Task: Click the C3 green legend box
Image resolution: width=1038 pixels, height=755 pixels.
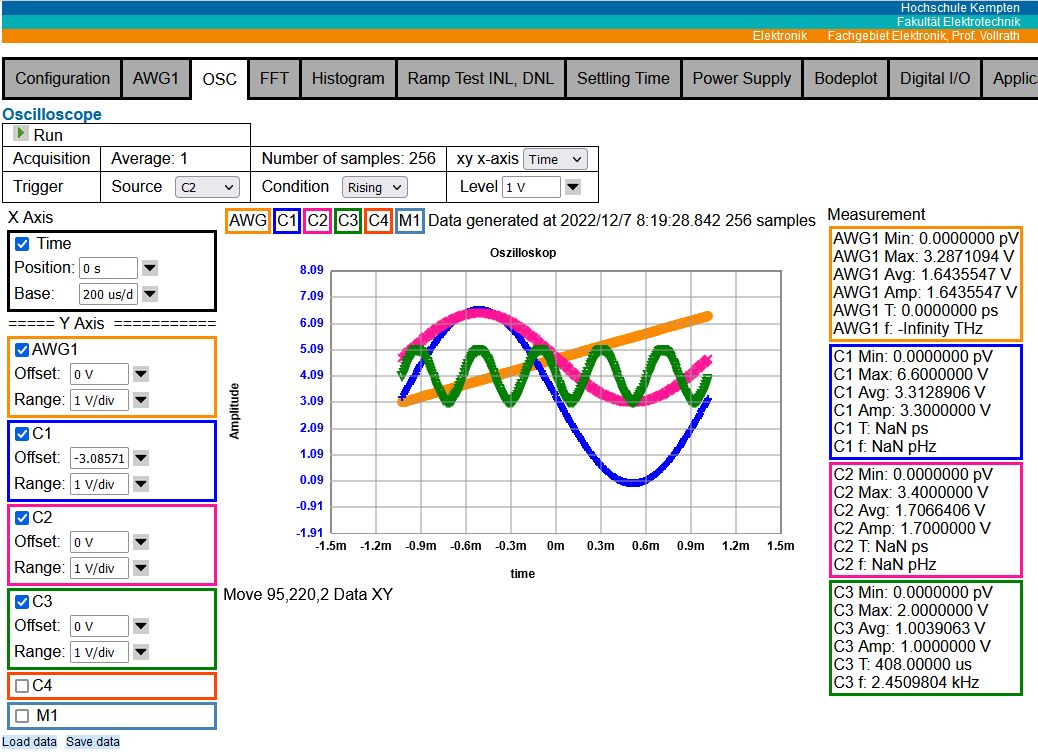Action: (348, 220)
